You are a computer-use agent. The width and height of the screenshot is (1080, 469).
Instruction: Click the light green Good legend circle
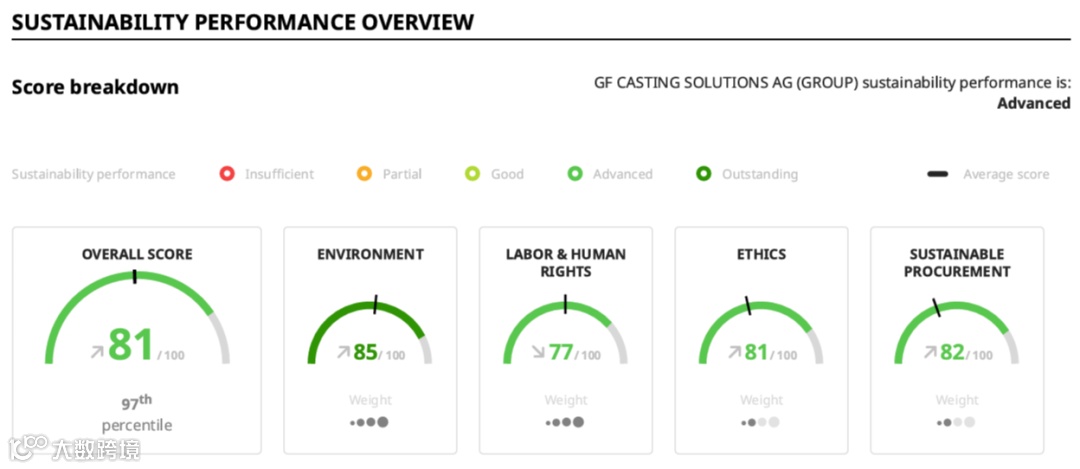point(472,174)
